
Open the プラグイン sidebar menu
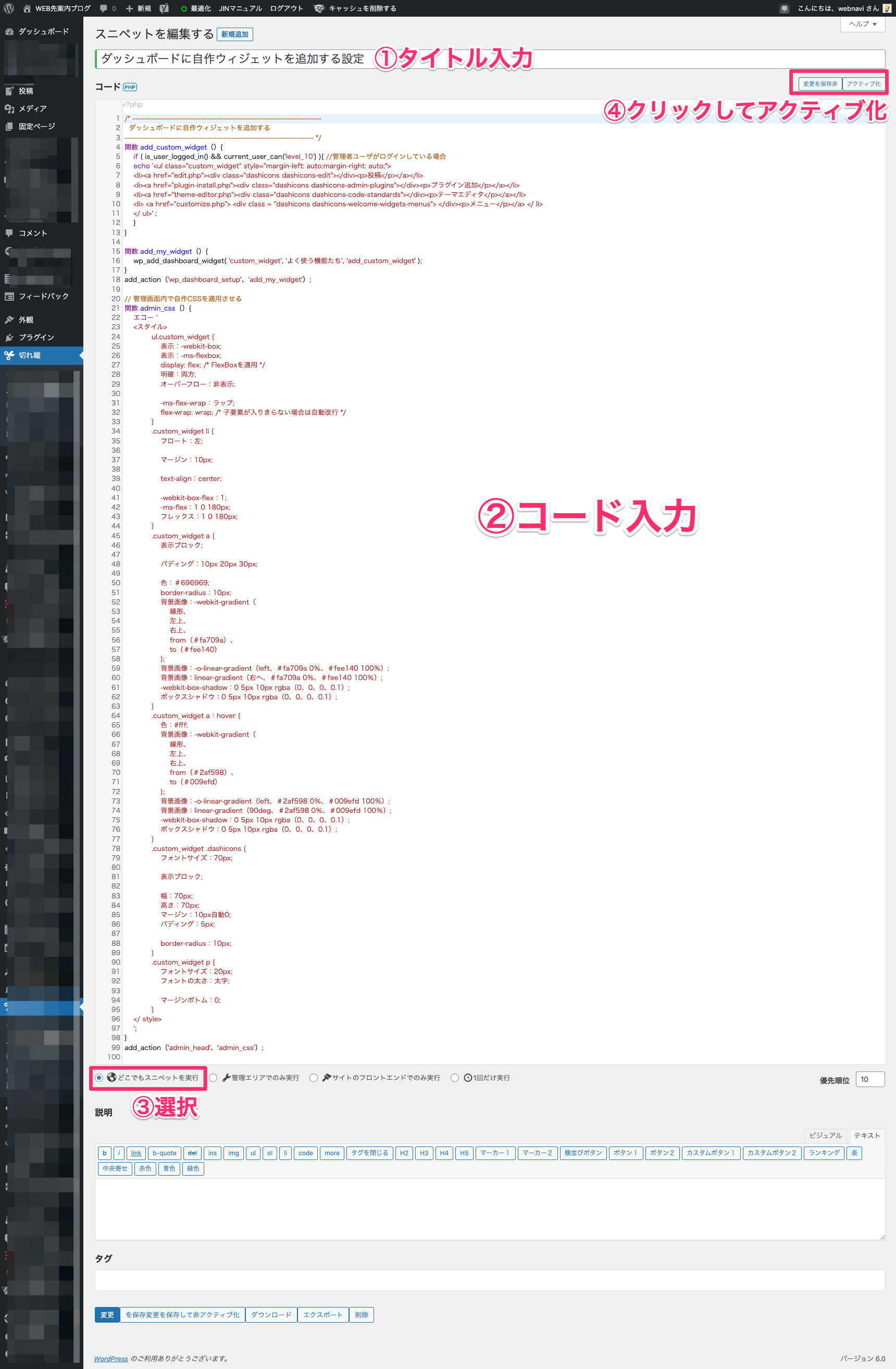(x=35, y=338)
